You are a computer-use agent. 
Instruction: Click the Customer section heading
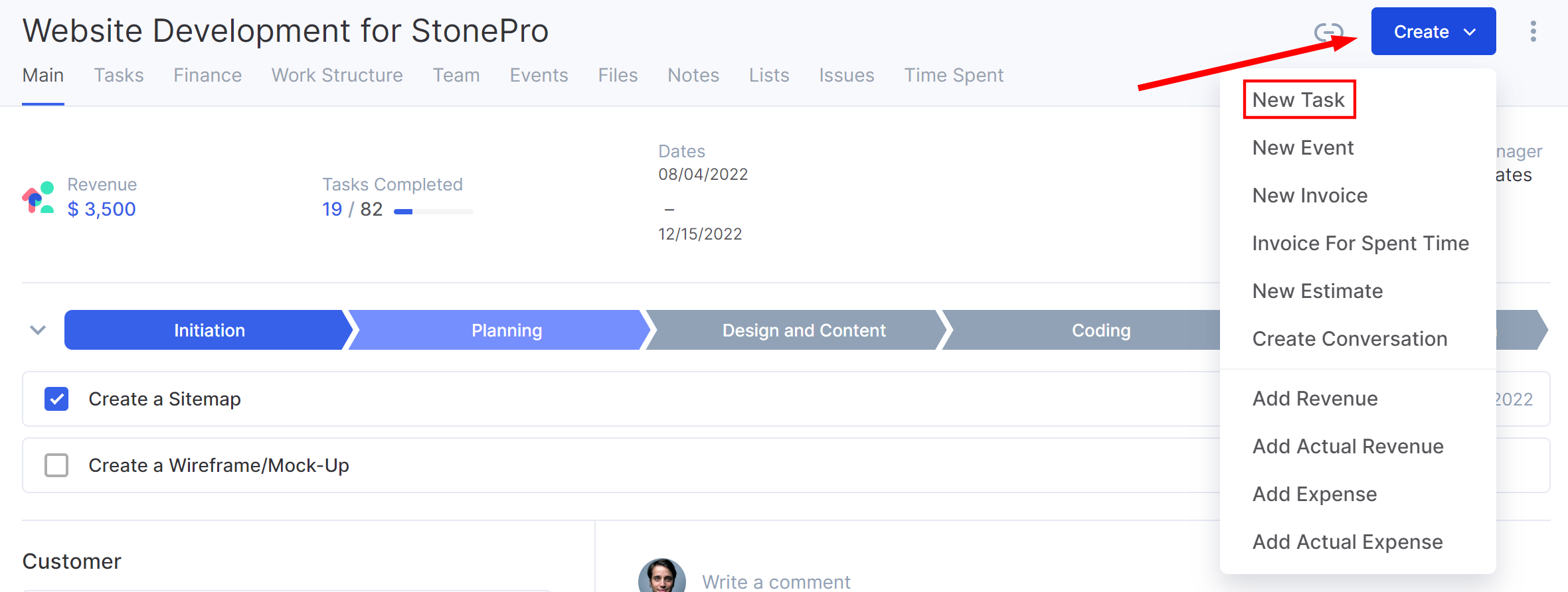tap(72, 561)
